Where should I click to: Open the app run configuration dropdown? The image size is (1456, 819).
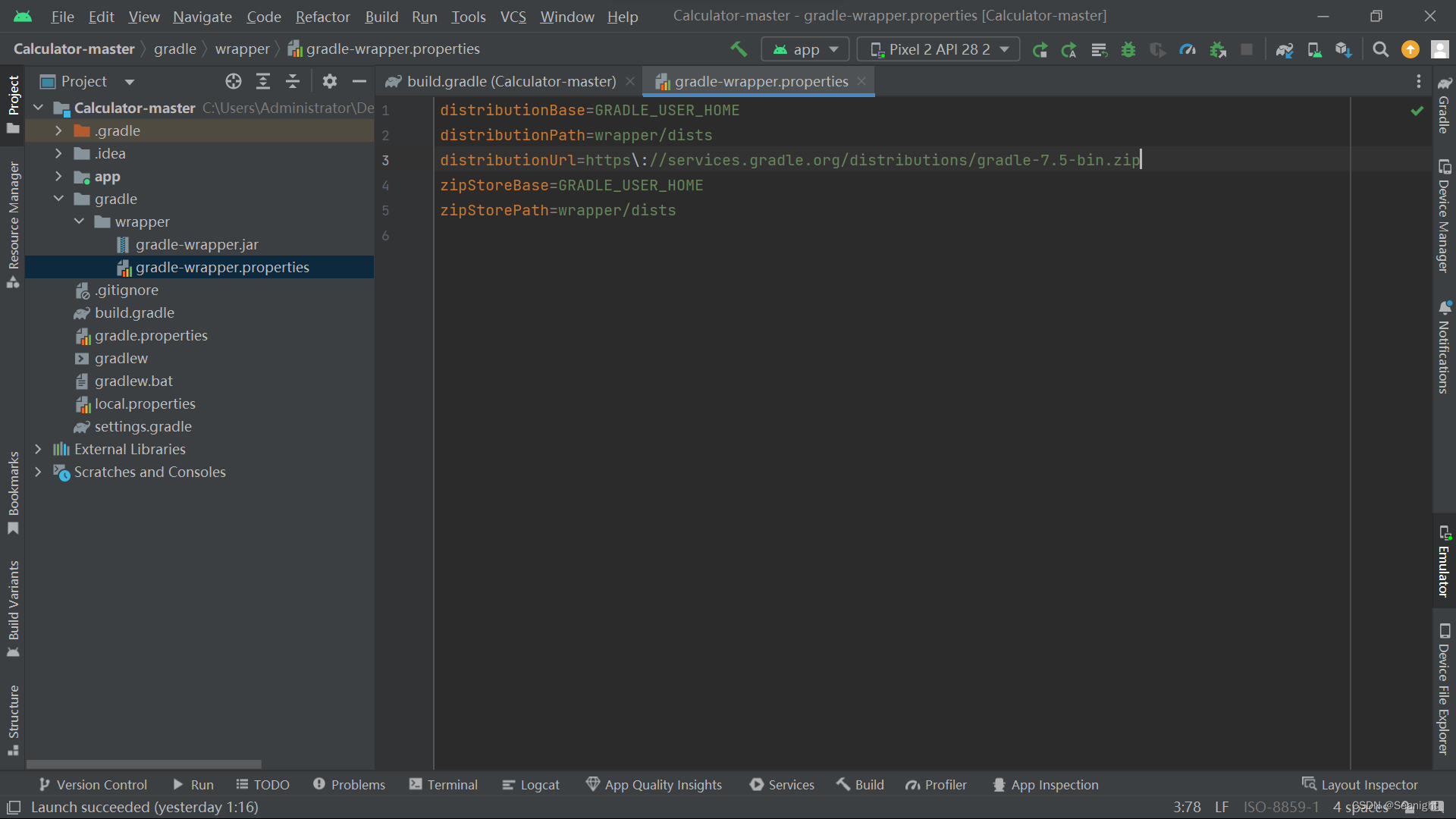(x=805, y=50)
